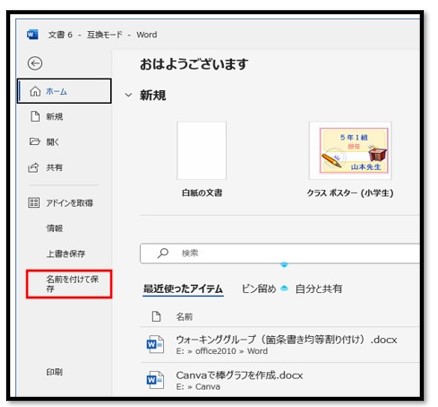Switch to ピン留め tab
The width and height of the screenshot is (438, 407).
259,289
